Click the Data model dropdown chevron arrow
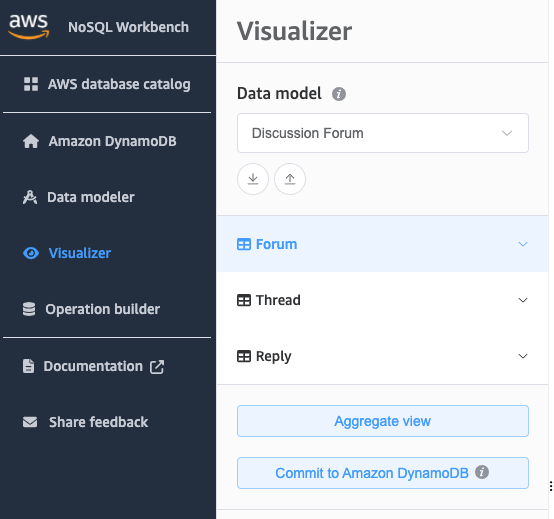The height and width of the screenshot is (519, 554). [x=507, y=133]
